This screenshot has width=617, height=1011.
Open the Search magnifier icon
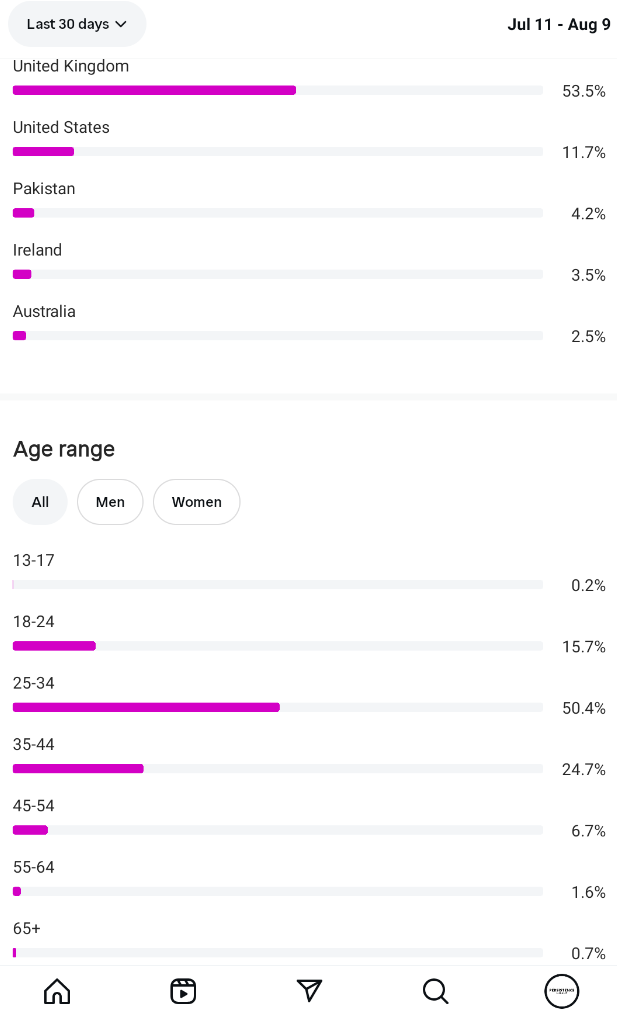435,991
